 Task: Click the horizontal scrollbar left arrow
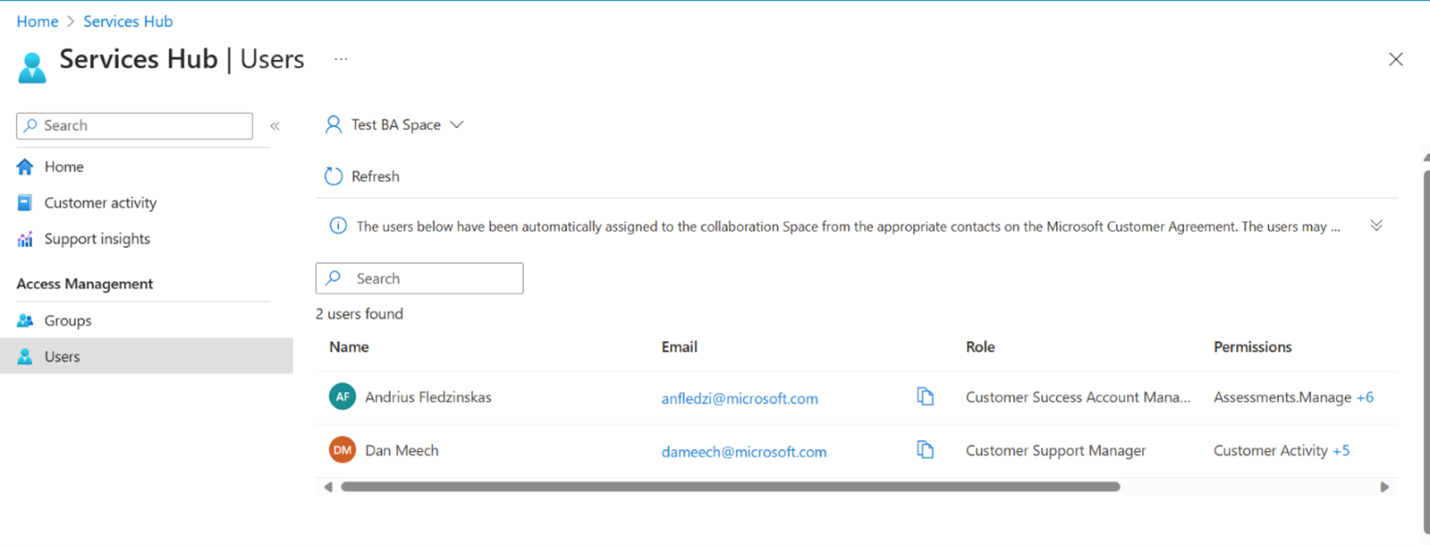[x=328, y=487]
